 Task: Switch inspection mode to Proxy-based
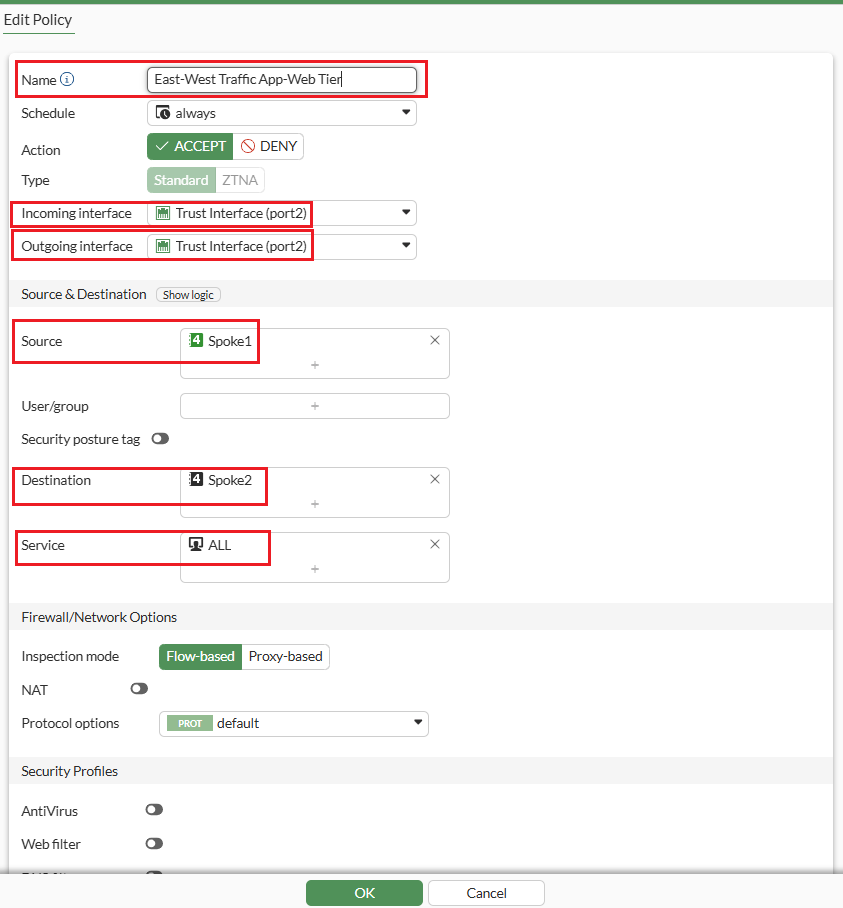coord(286,657)
